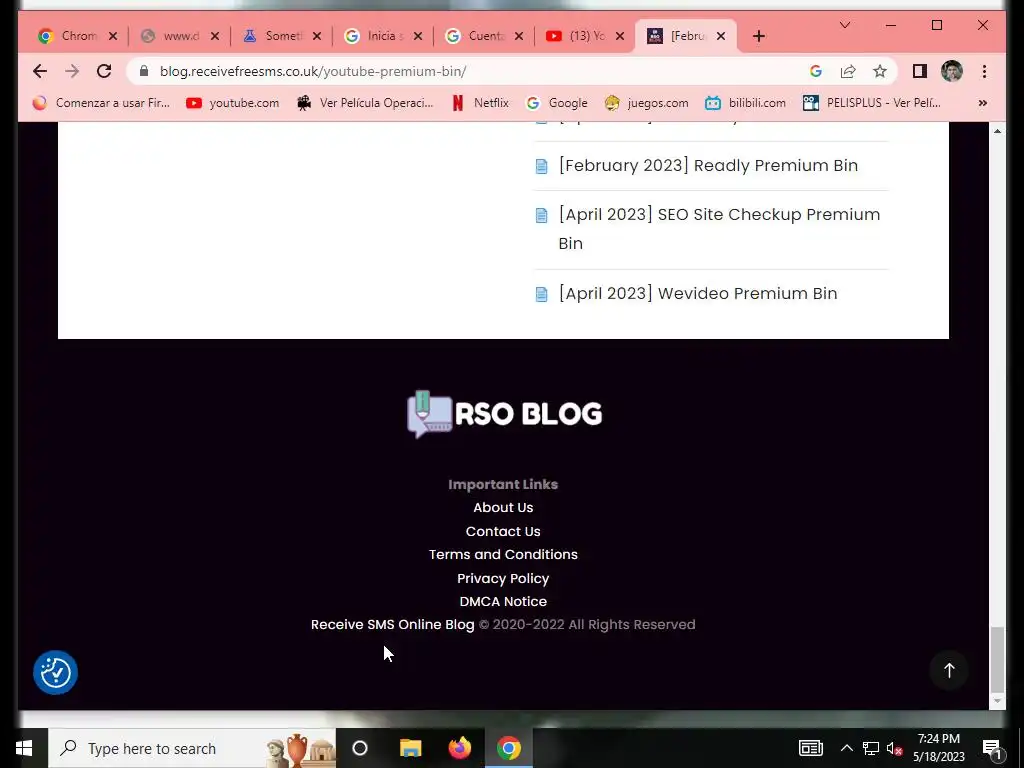Toggle the Chrome side panel icon
This screenshot has width=1024, height=768.
920,71
